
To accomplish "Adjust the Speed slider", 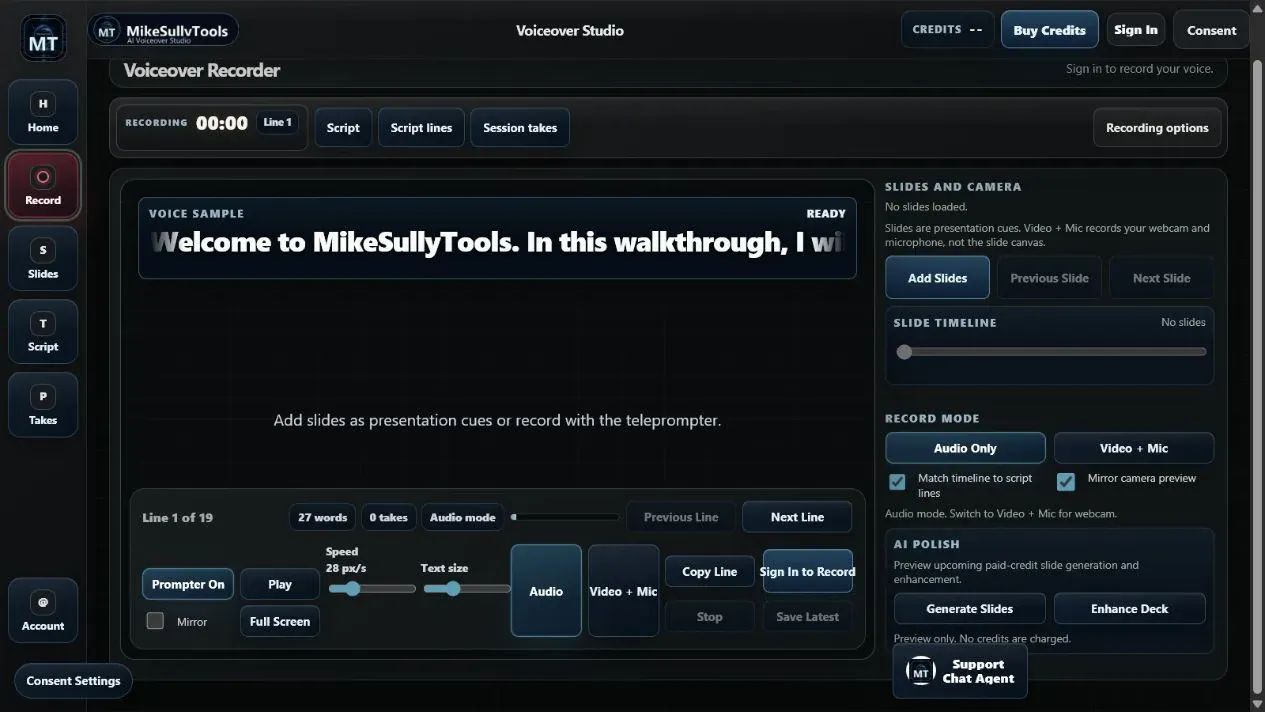I will (x=370, y=589).
